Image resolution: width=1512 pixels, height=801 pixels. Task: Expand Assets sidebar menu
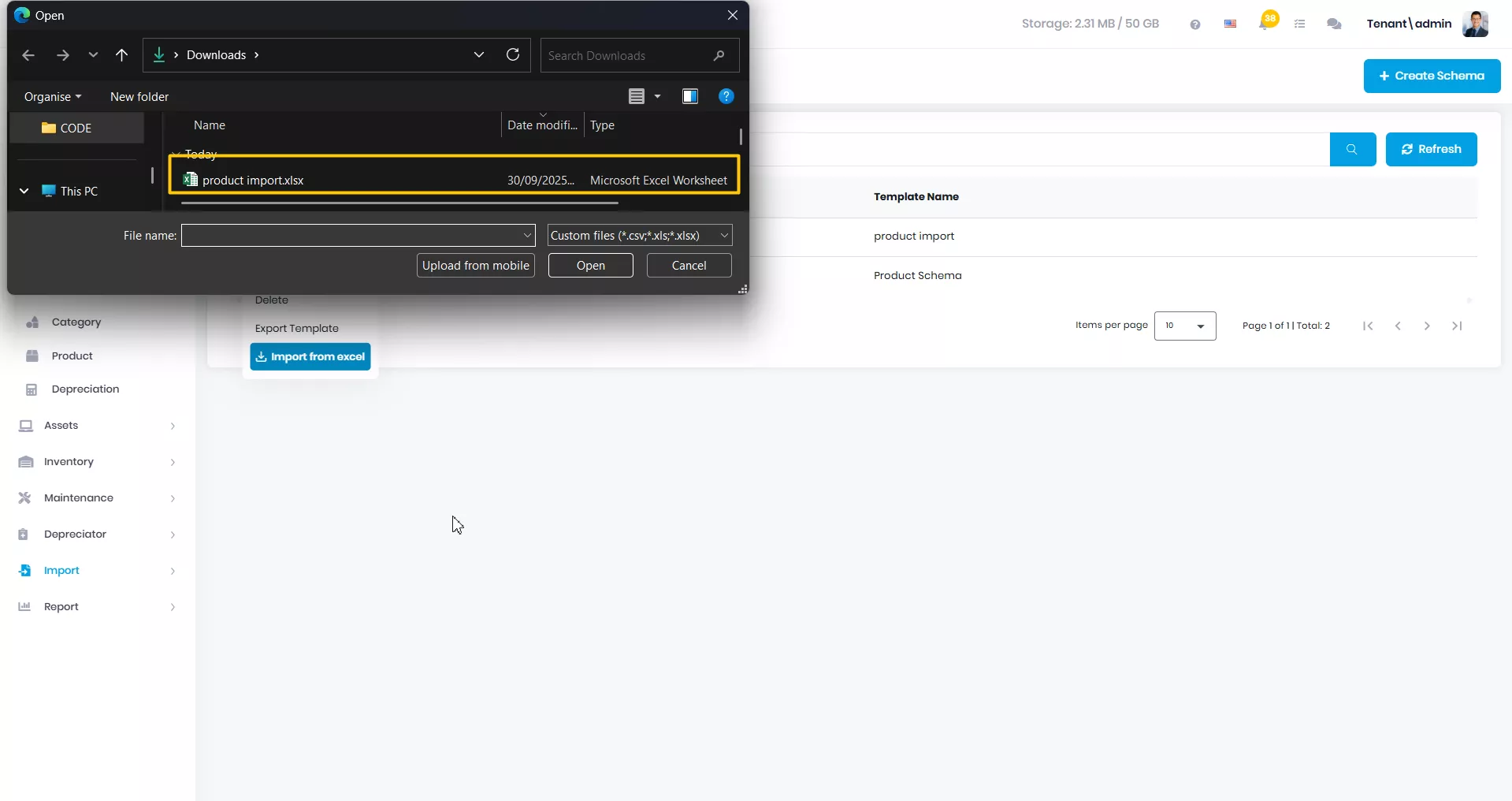point(98,426)
